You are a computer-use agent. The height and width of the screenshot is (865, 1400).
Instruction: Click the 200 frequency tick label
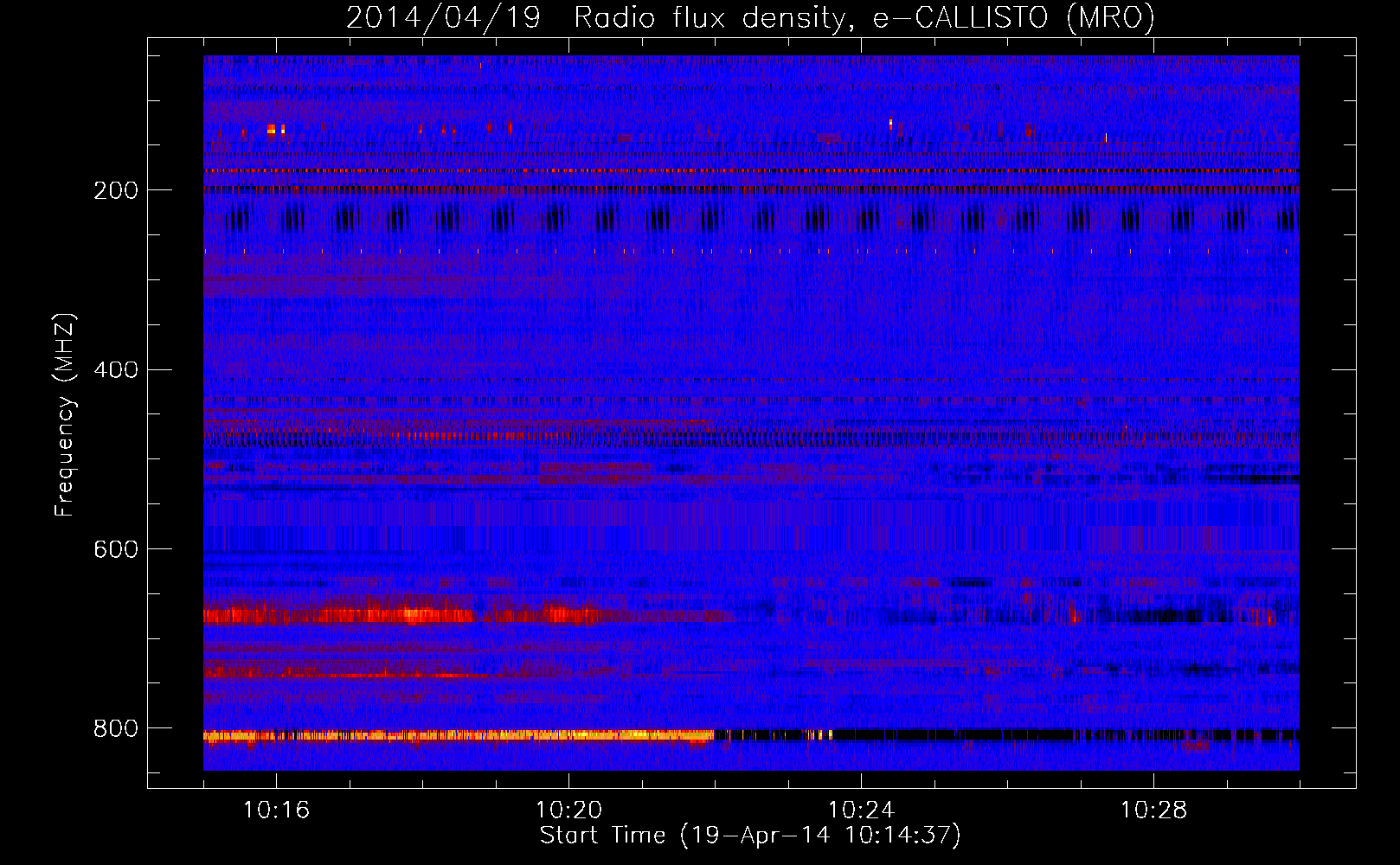click(x=116, y=190)
